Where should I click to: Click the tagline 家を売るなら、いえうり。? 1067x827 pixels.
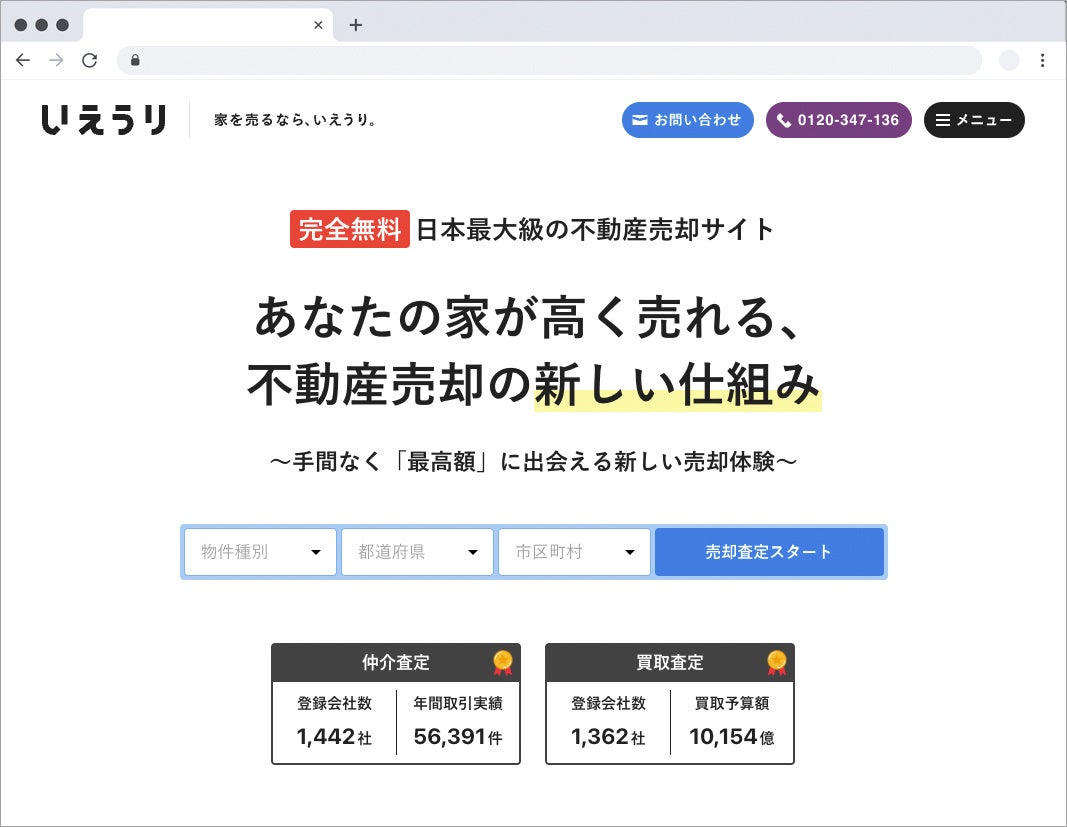click(x=295, y=120)
